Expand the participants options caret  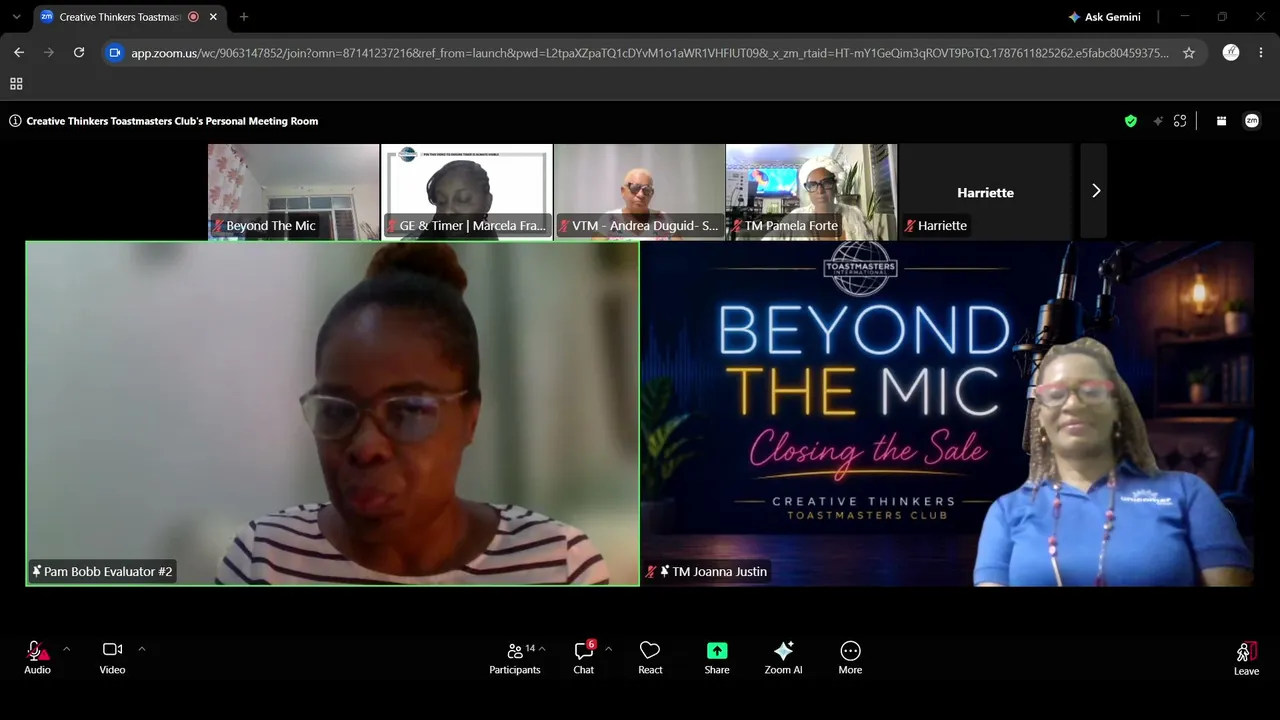(542, 649)
